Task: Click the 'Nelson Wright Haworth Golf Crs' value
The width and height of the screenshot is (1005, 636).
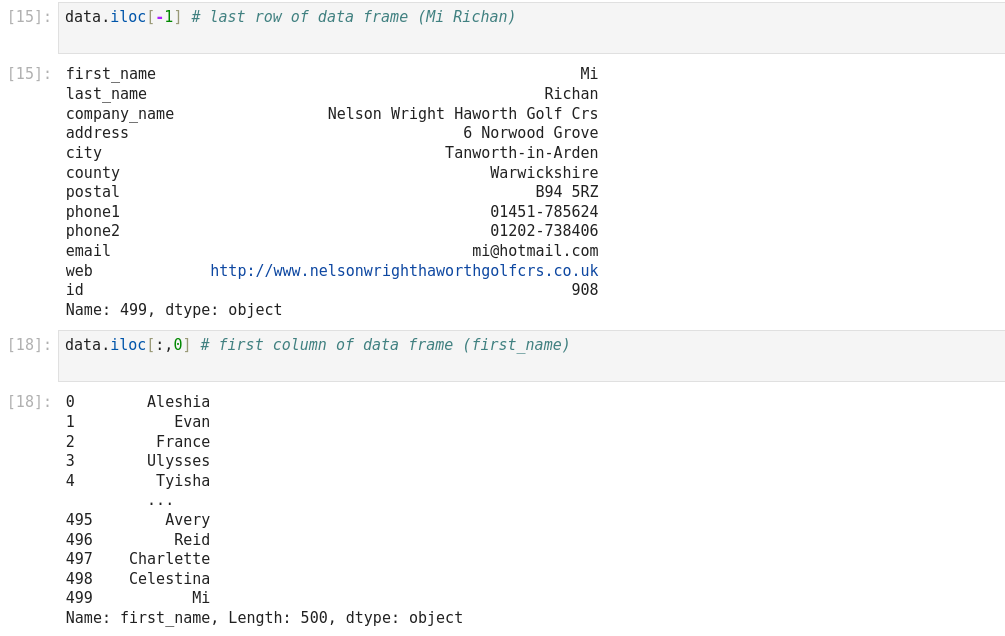Action: pyautogui.click(x=462, y=114)
